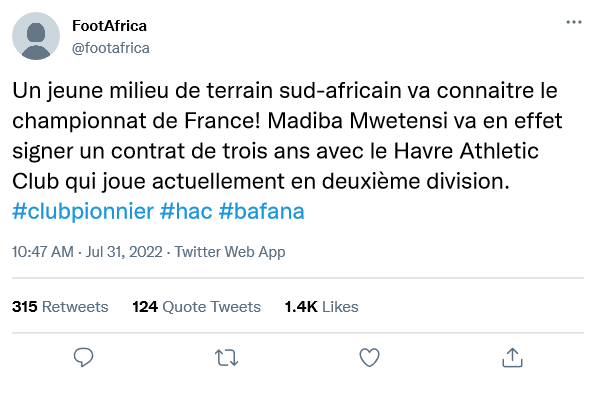This screenshot has height=394, width=596.
Task: Open the #bafana hashtag
Action: (262, 211)
